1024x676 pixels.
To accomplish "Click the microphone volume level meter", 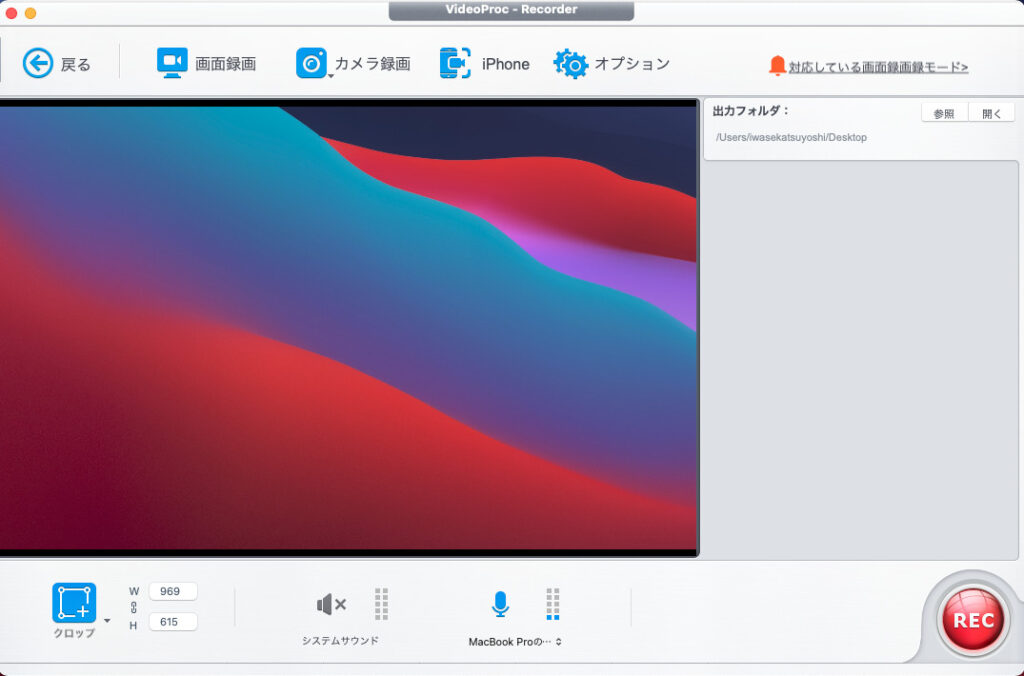I will pos(552,604).
